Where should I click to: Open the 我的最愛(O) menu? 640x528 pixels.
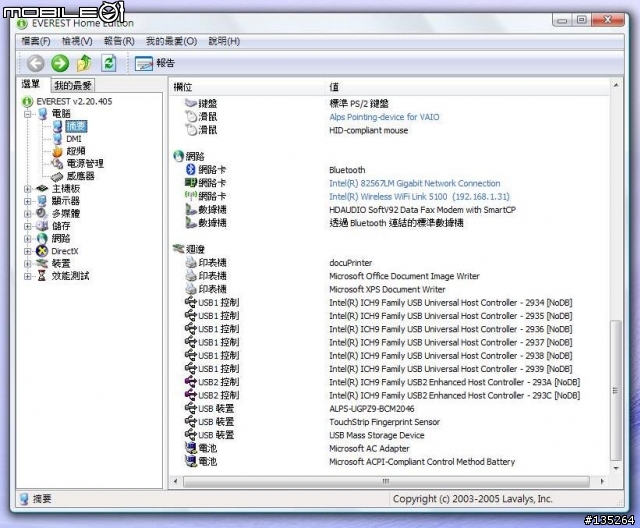[x=171, y=41]
